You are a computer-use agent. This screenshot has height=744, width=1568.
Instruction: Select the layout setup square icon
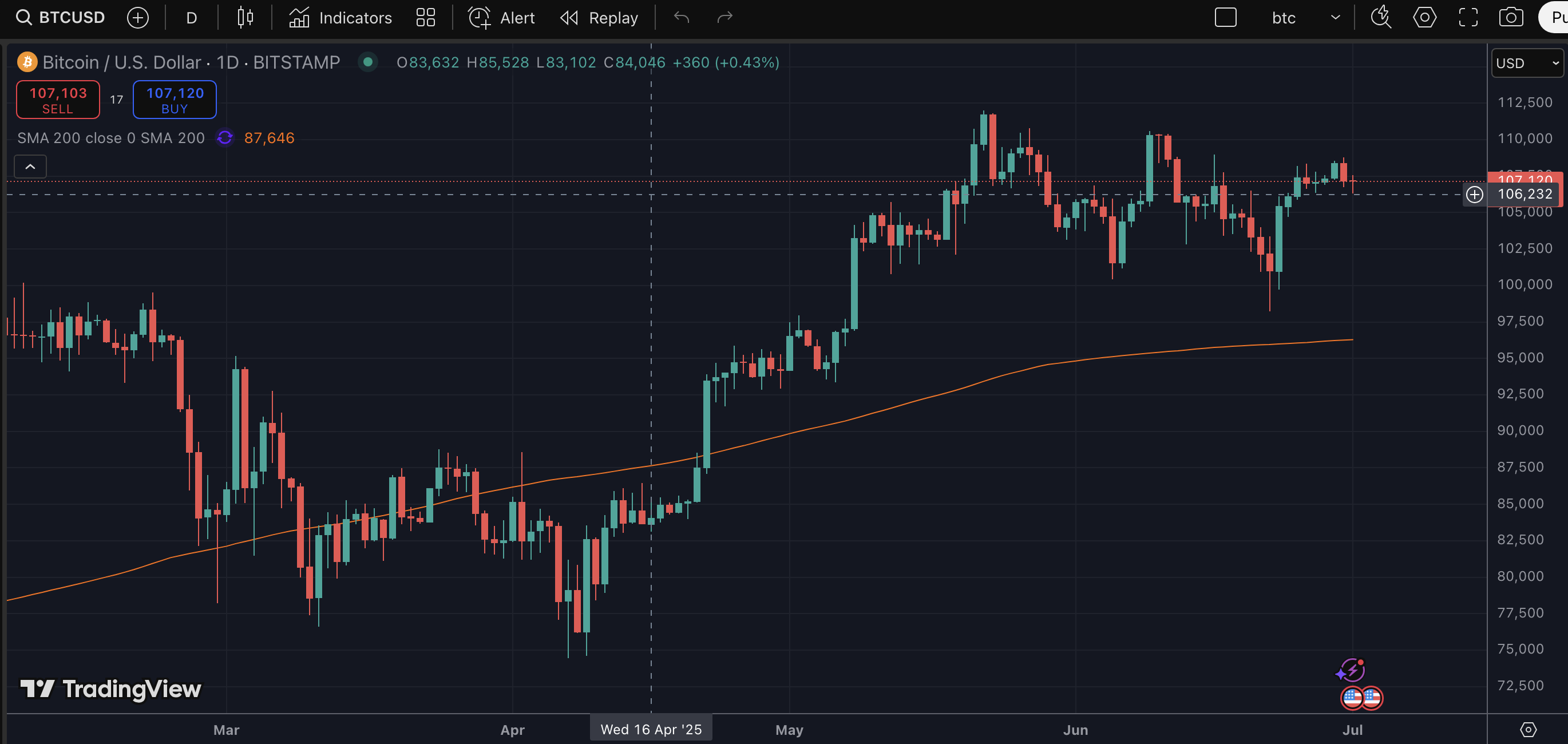[x=1225, y=18]
